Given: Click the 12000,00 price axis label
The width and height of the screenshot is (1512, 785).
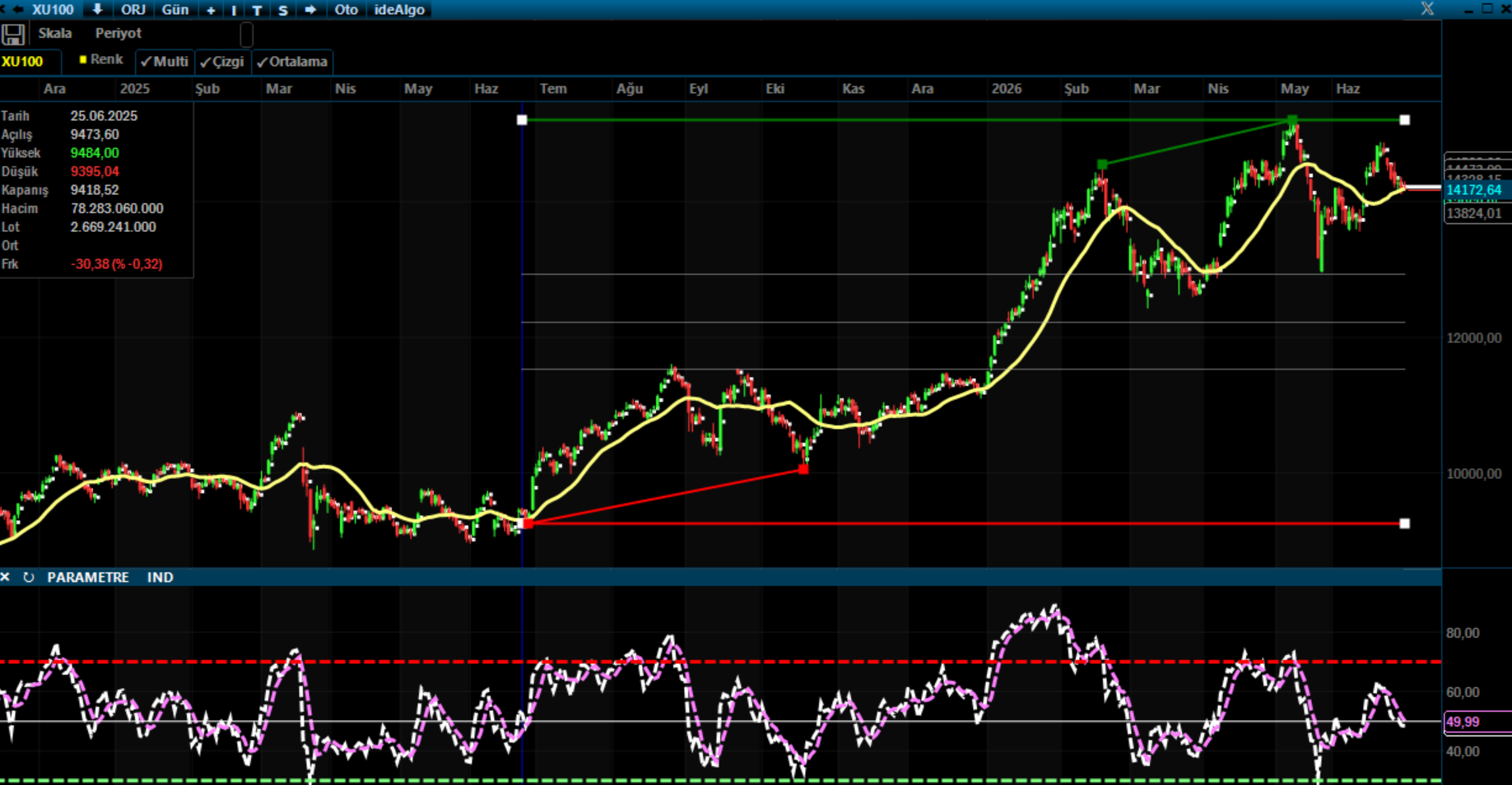Looking at the screenshot, I should (x=1474, y=338).
